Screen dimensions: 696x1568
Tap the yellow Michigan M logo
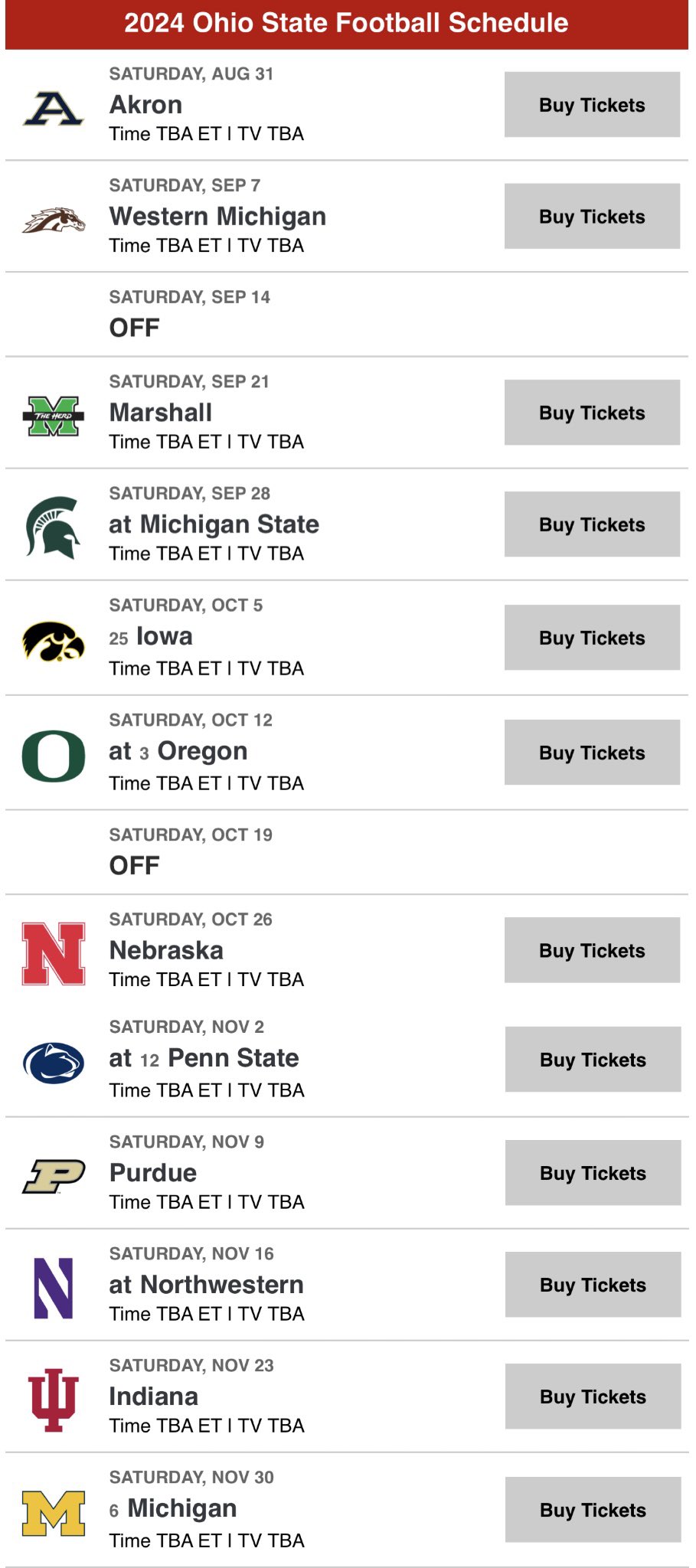click(x=53, y=1513)
